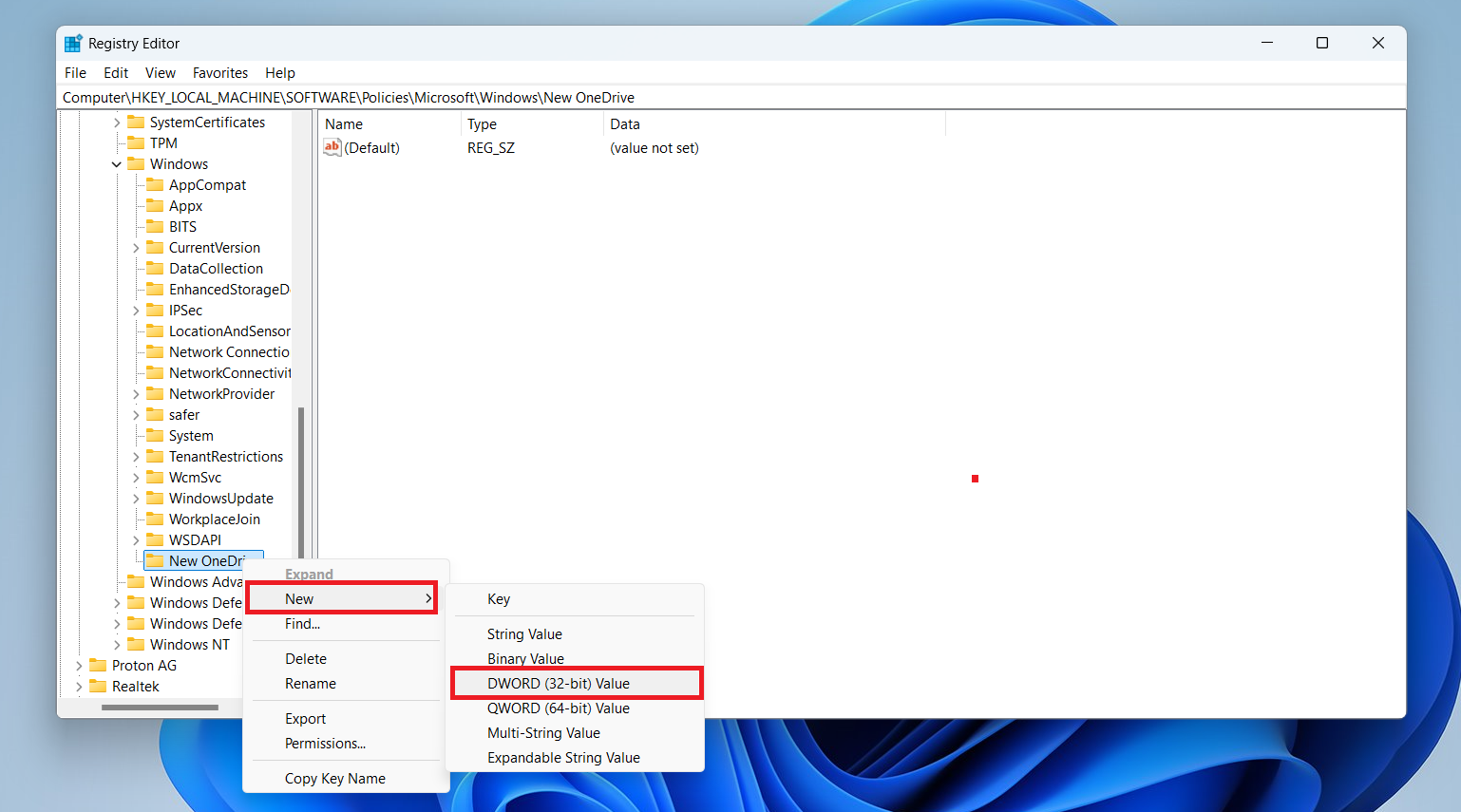Select Permissions... in context menu

[x=346, y=744]
